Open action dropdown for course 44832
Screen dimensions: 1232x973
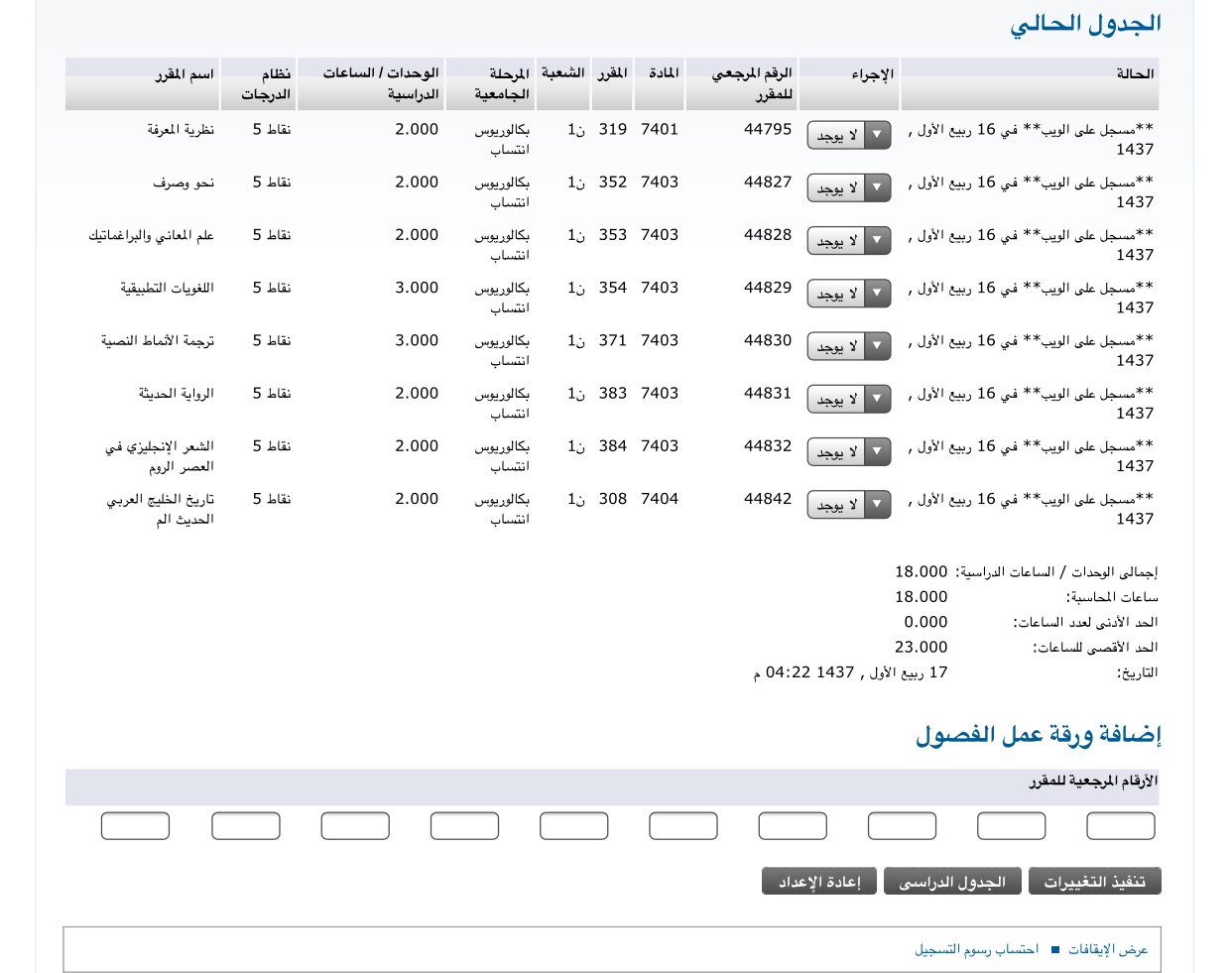(x=849, y=452)
